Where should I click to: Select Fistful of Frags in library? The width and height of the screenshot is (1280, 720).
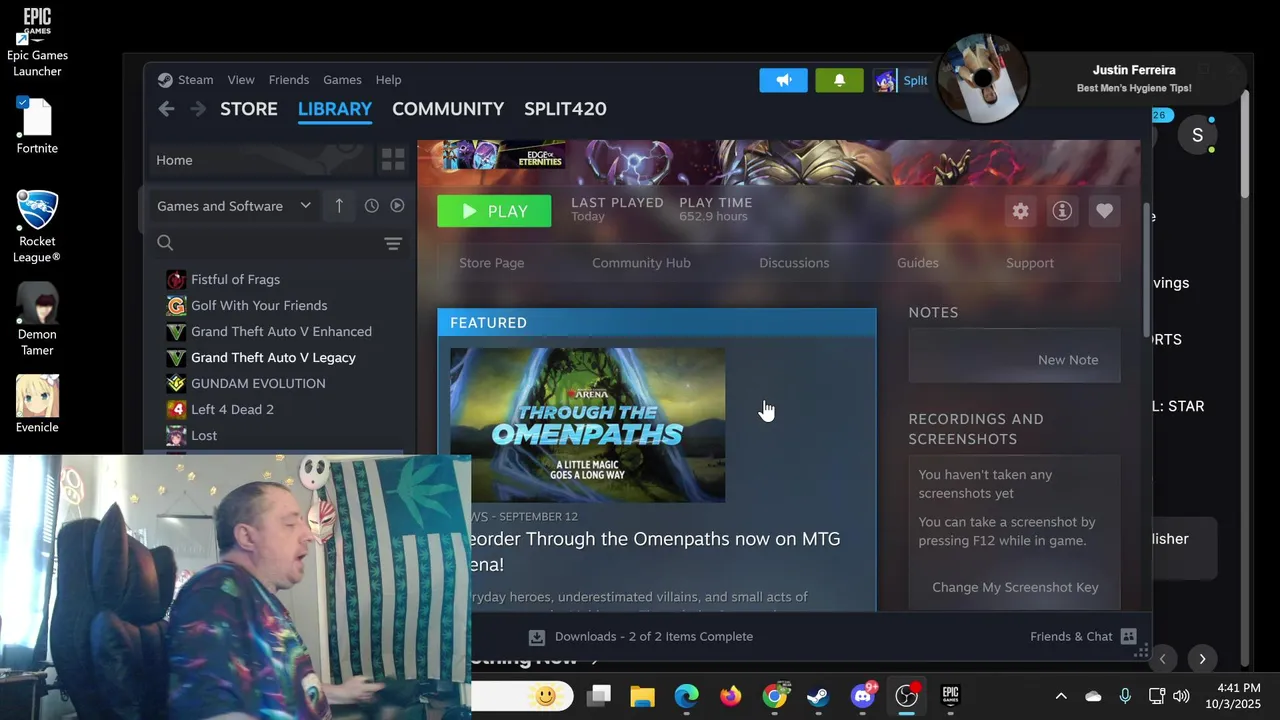point(235,279)
